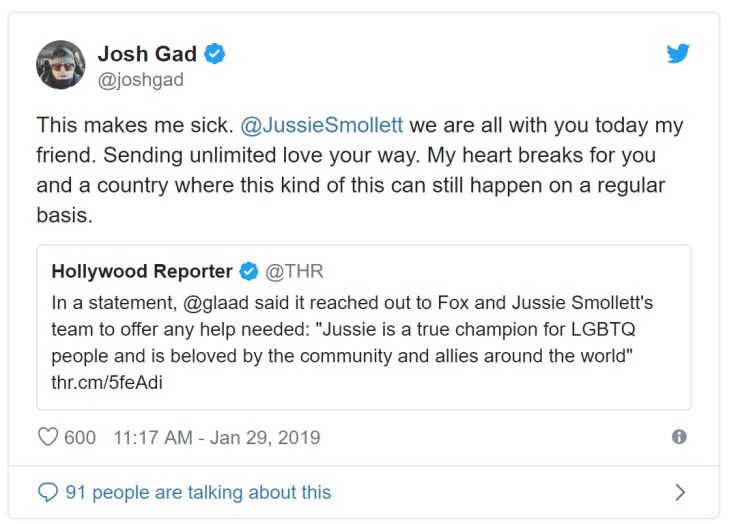This screenshot has width=736, height=524.
Task: Click the 600 likes count
Action: tap(80, 437)
